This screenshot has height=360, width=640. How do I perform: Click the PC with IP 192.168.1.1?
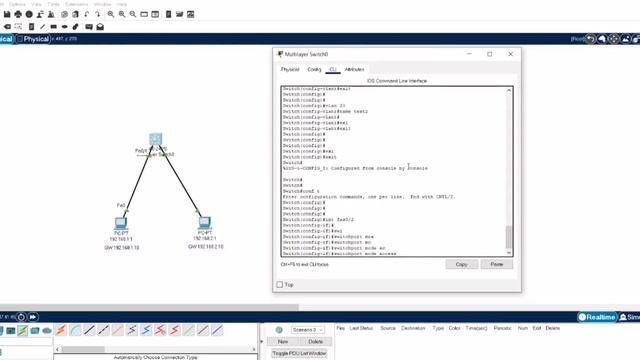click(x=121, y=223)
